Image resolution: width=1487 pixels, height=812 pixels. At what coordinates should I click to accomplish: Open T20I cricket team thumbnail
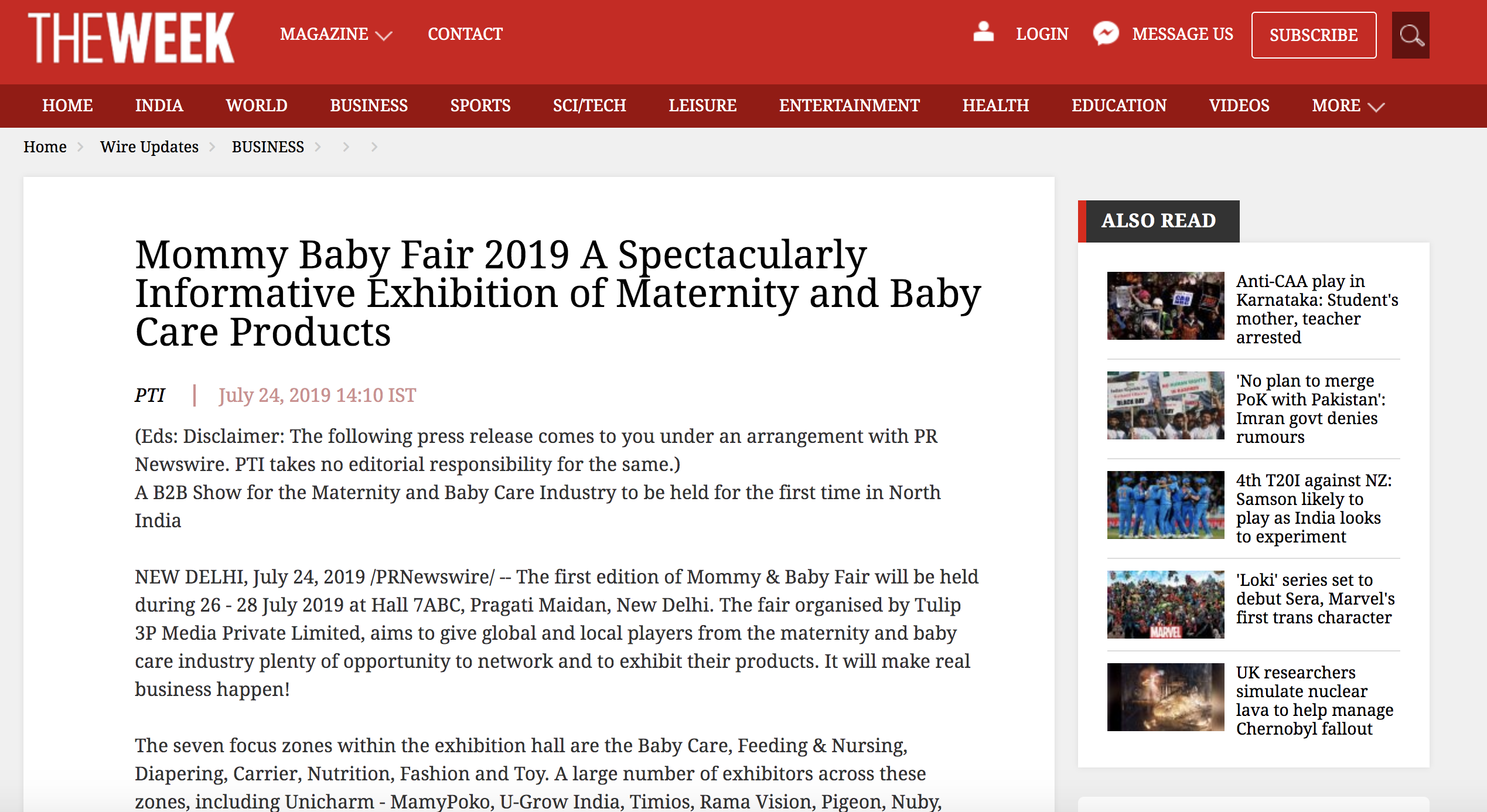pos(1165,504)
